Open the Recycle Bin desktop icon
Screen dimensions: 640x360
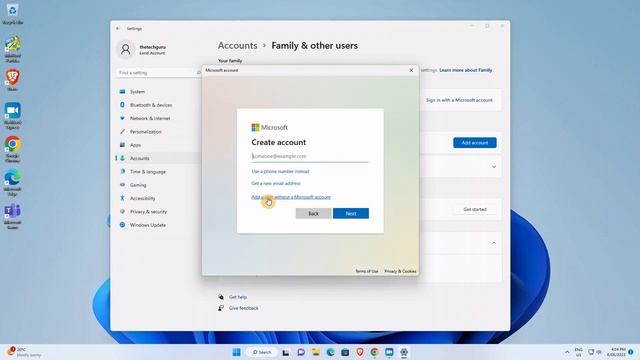(12, 13)
